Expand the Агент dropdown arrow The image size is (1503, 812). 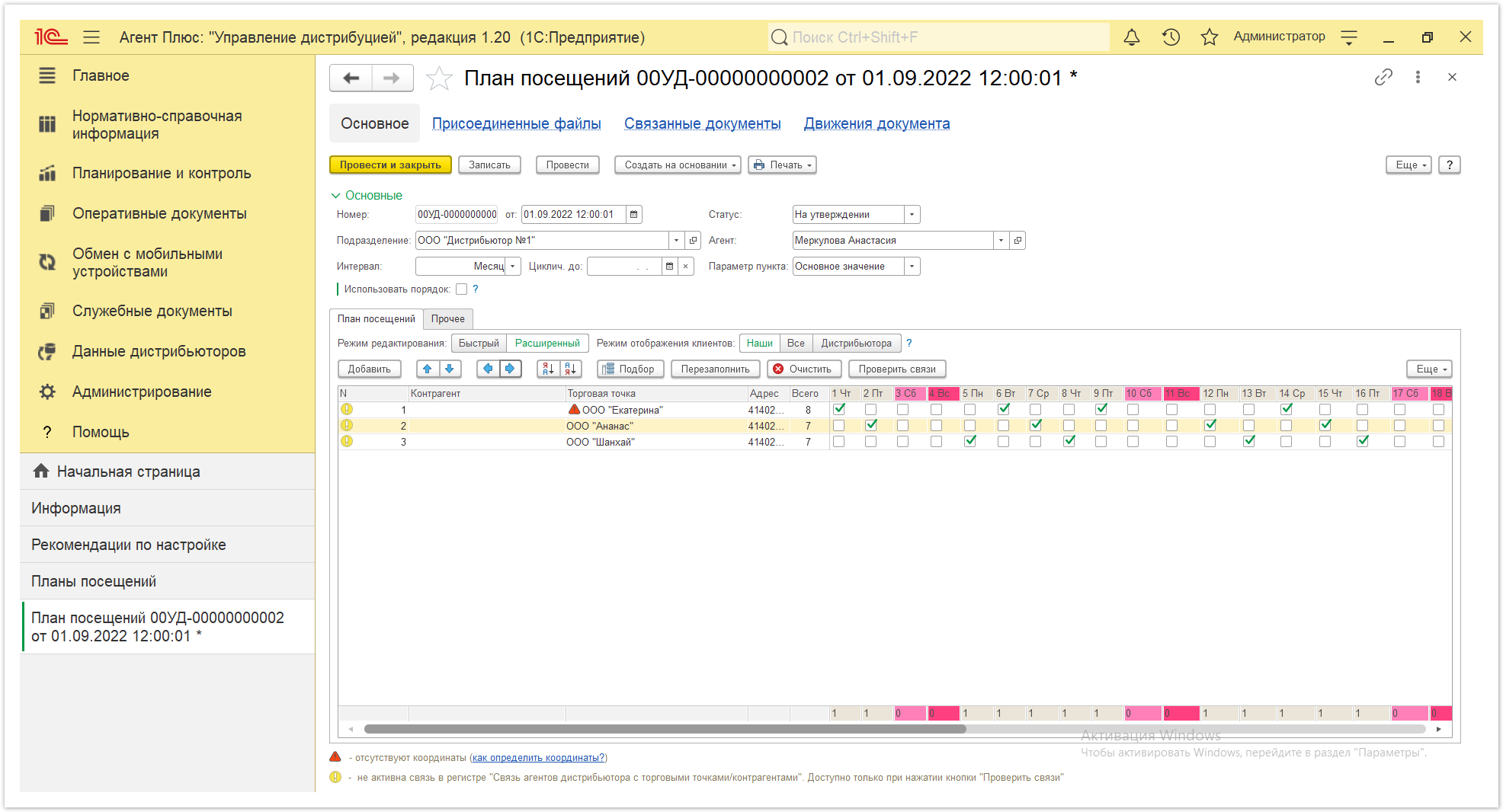[1001, 241]
